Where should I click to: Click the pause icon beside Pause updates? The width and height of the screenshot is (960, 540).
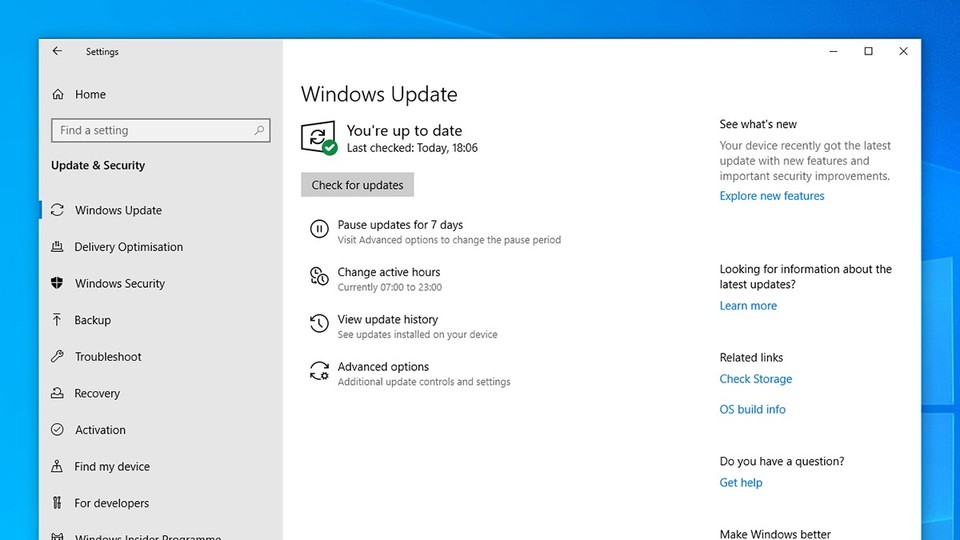point(319,229)
